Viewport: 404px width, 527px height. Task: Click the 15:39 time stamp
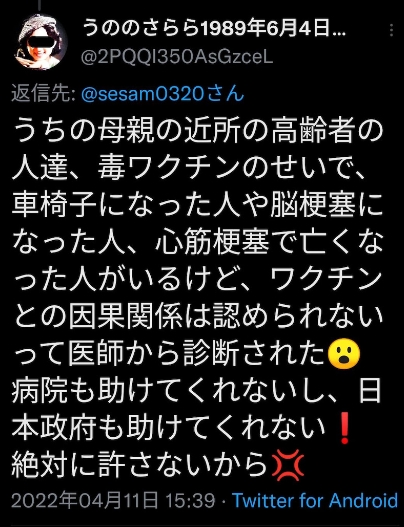point(191,500)
